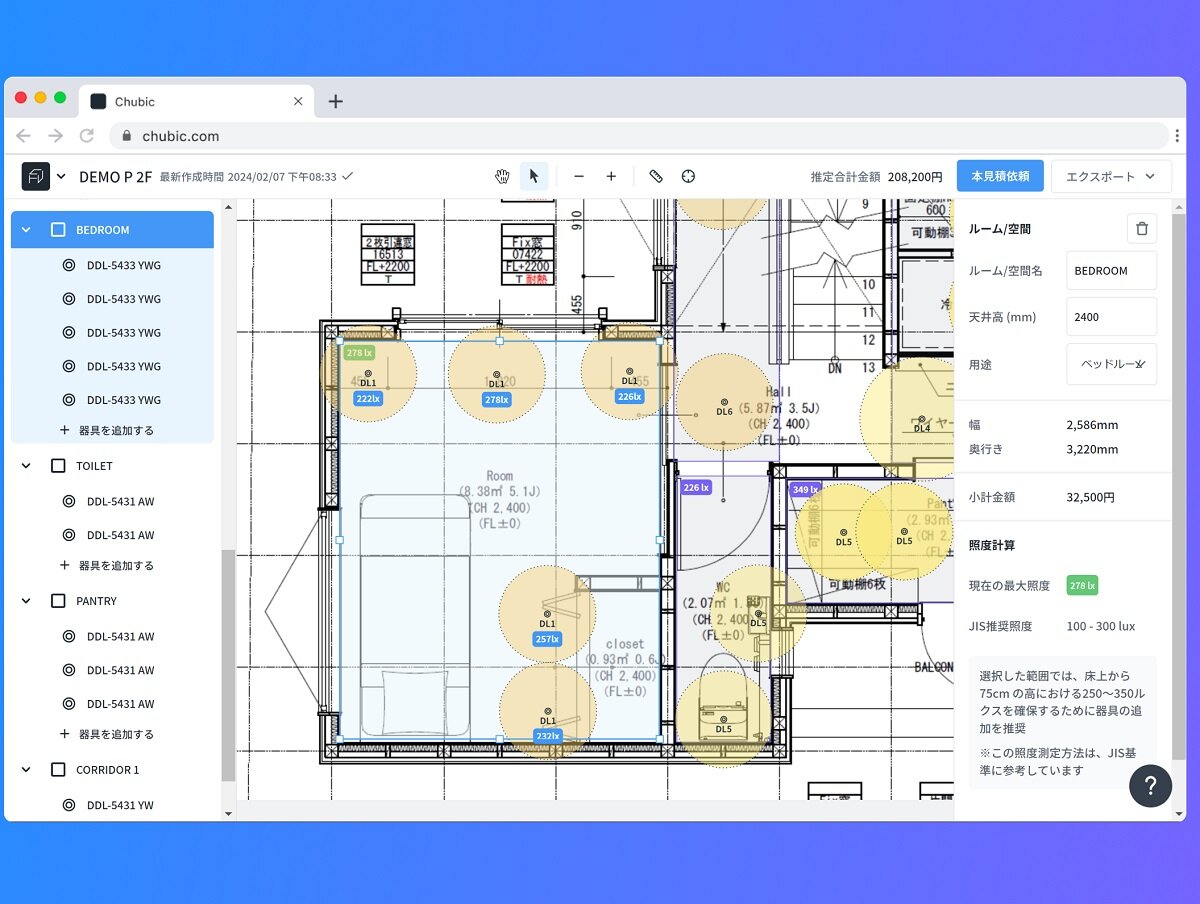The image size is (1200, 904).
Task: Select the hand pan tool
Action: (502, 176)
